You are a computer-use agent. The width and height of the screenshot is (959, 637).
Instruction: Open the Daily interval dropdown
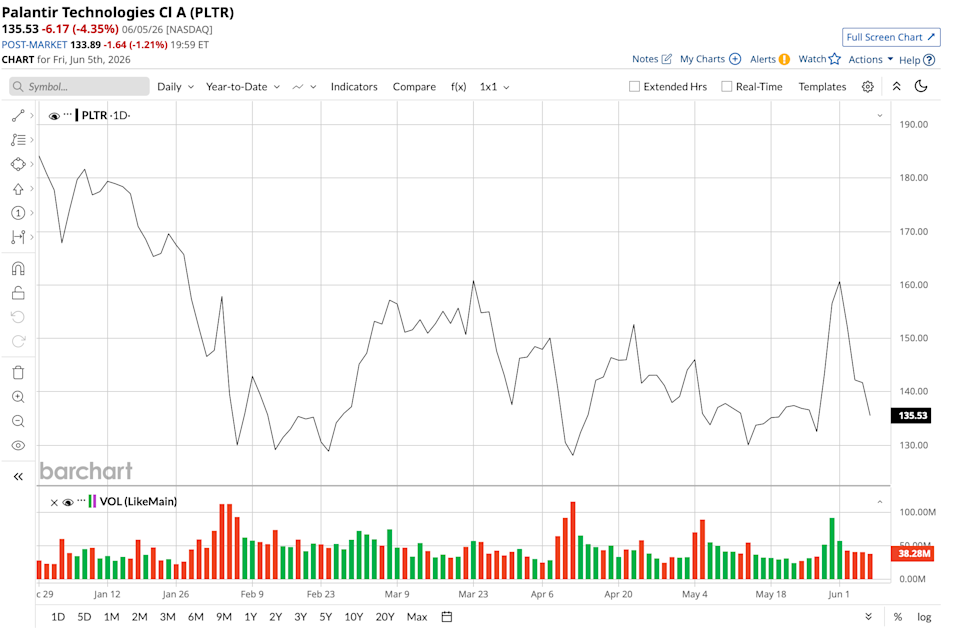[x=176, y=87]
